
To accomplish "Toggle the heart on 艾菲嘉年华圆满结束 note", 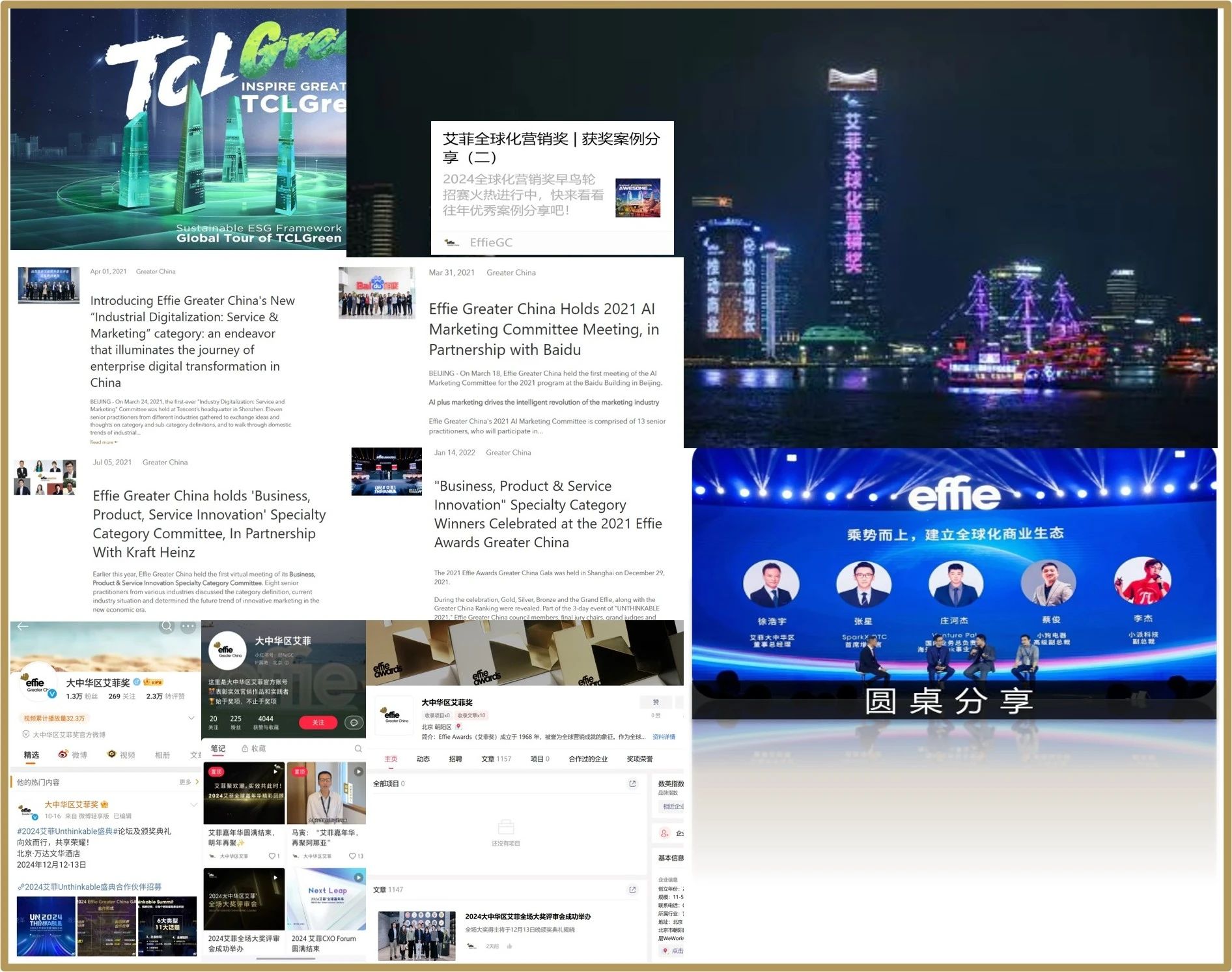I will 272,856.
